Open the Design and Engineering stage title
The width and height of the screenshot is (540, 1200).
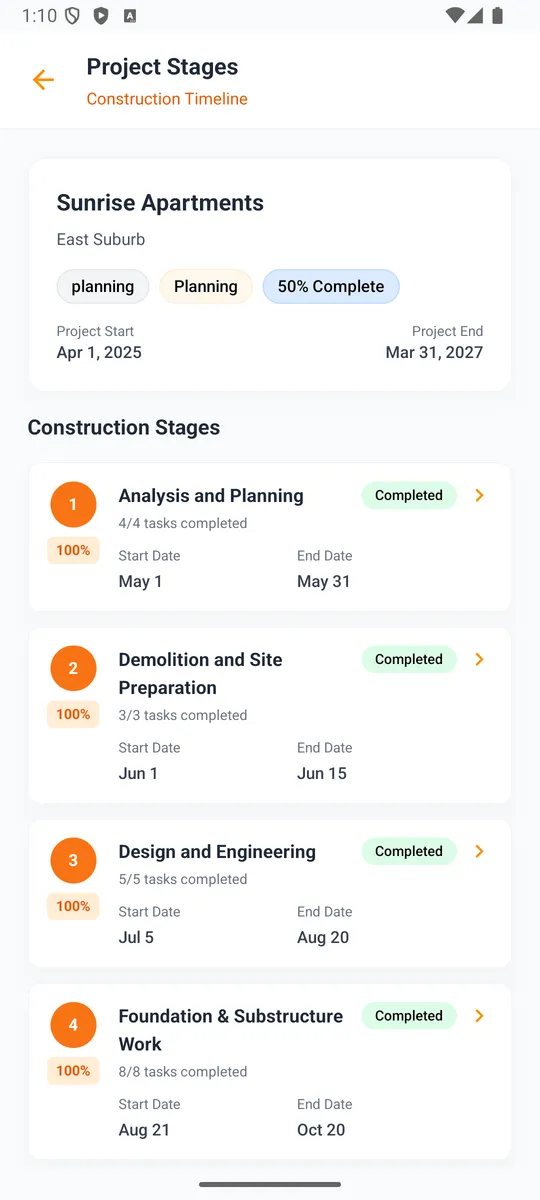[217, 852]
